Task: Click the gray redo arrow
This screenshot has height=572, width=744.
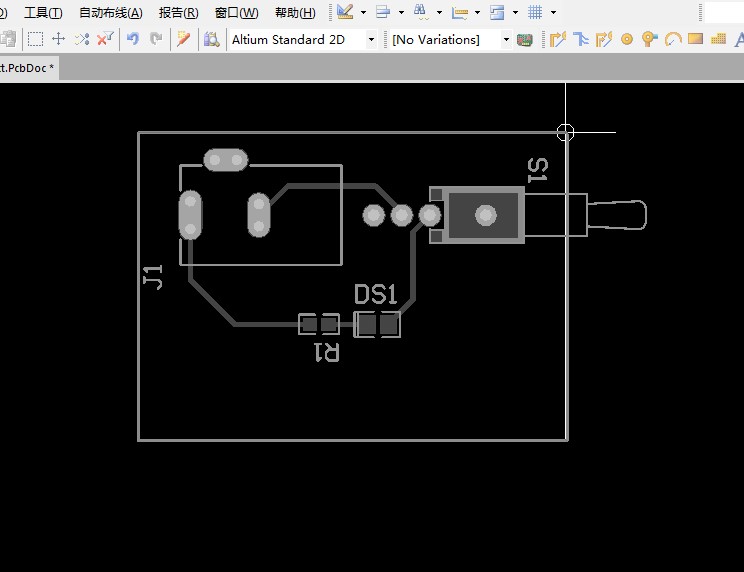Action: click(x=156, y=39)
